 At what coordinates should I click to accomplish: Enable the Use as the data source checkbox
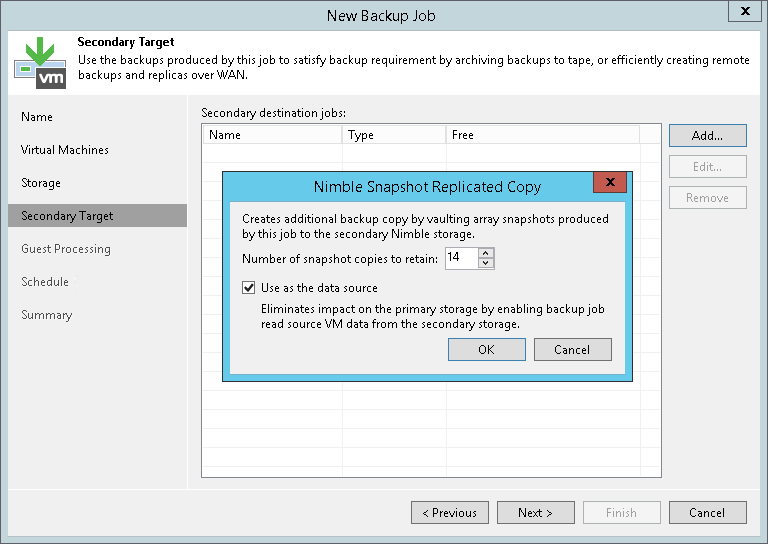click(249, 287)
